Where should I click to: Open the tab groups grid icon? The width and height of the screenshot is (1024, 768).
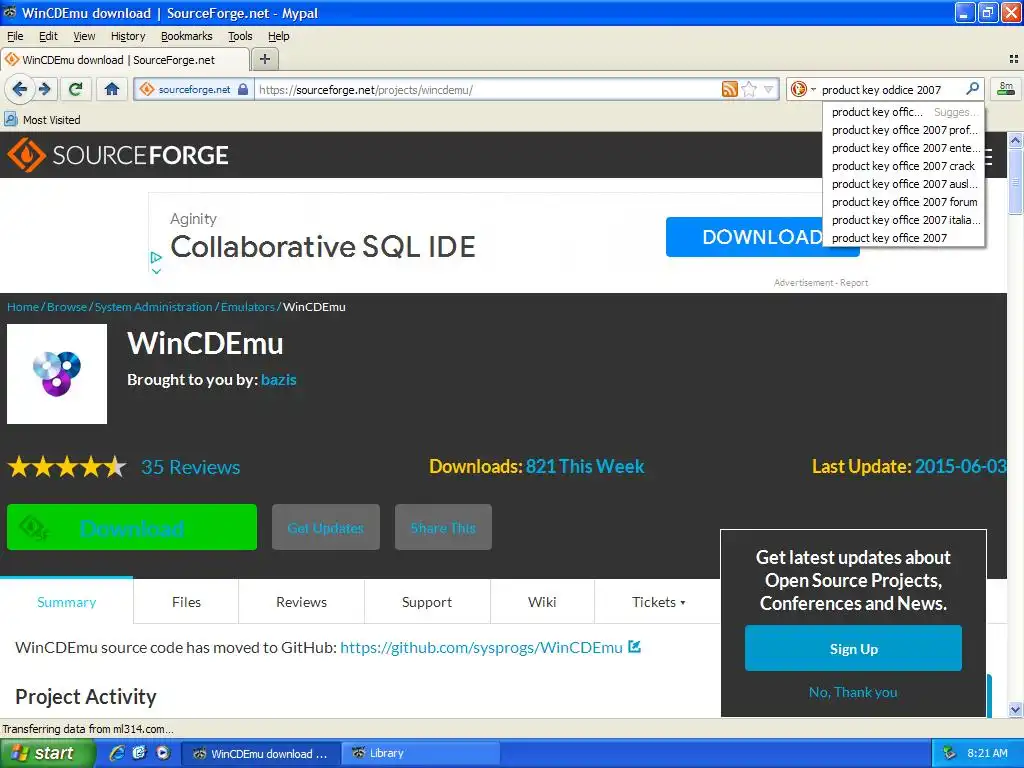pos(1014,59)
